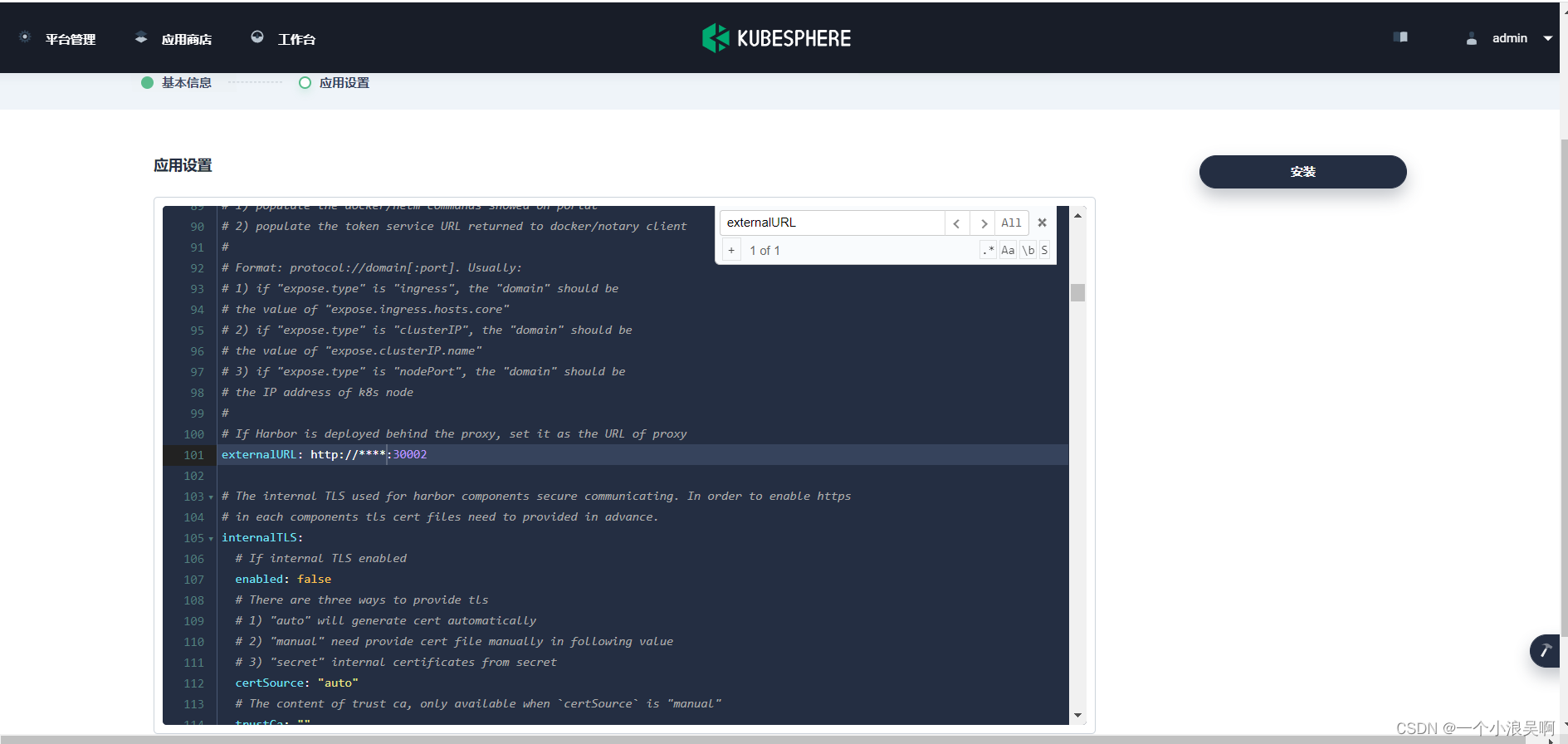Click the admin username label
The image size is (1568, 744).
click(x=1510, y=38)
